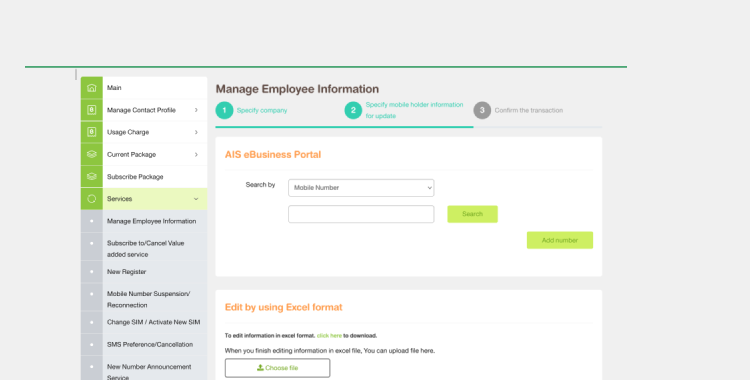The image size is (750, 380).
Task: Click the Usage Charge icon
Action: (x=92, y=132)
